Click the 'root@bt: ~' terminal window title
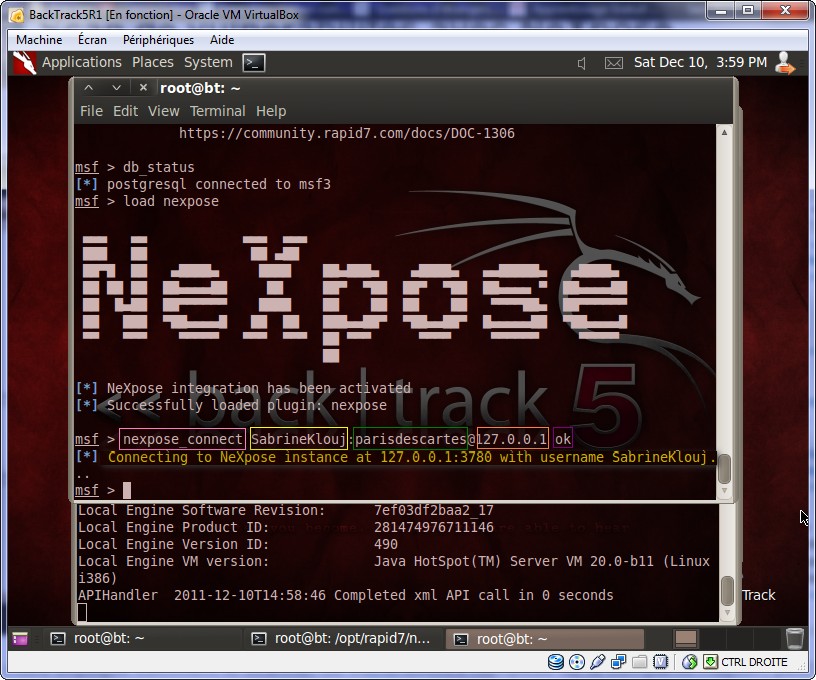 tap(200, 88)
